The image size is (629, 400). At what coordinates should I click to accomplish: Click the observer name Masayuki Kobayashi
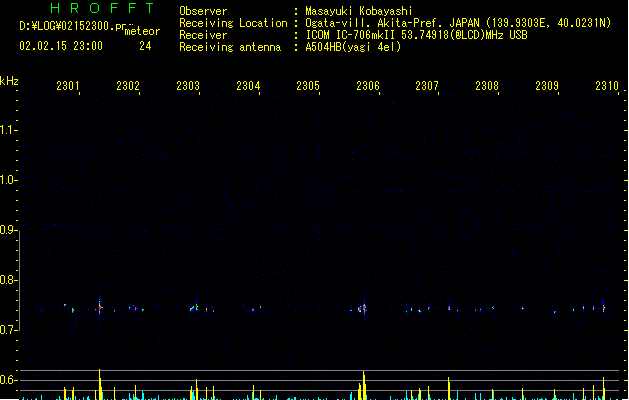tap(359, 11)
